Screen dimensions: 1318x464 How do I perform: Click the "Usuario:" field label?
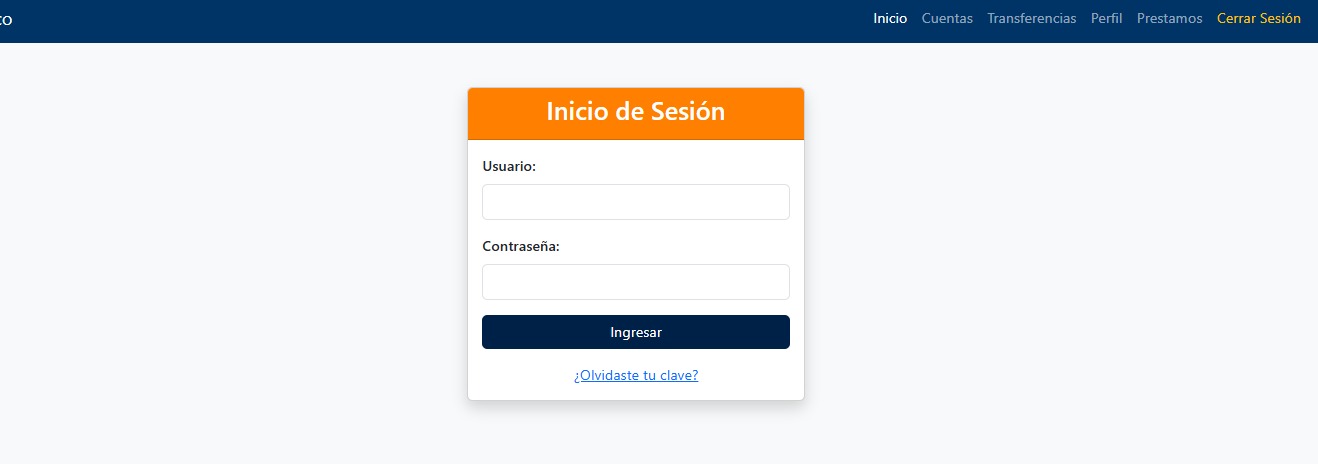(x=509, y=166)
